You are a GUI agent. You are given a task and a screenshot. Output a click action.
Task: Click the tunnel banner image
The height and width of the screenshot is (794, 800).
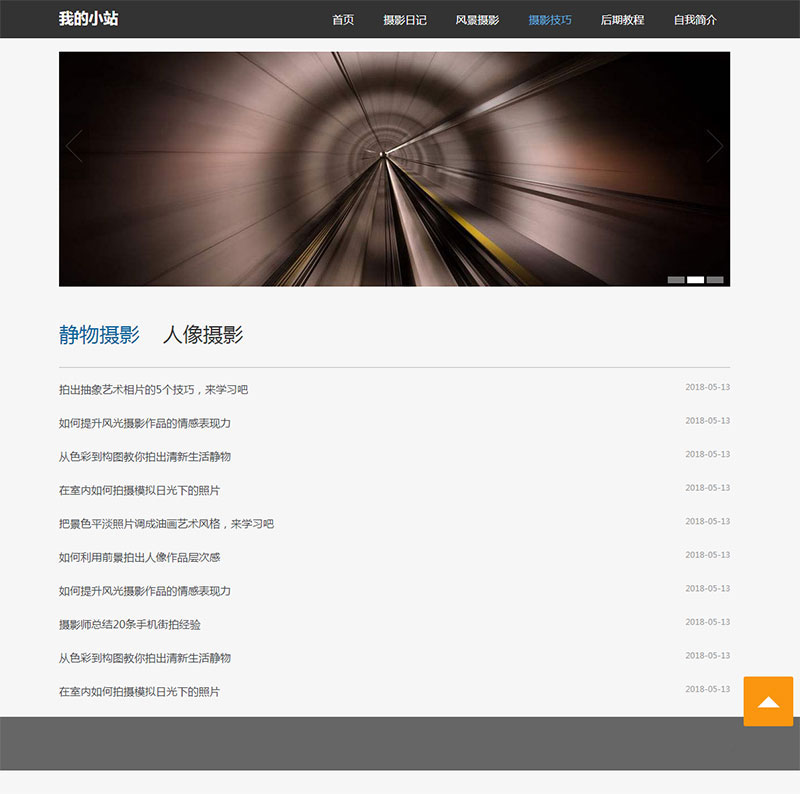point(394,169)
